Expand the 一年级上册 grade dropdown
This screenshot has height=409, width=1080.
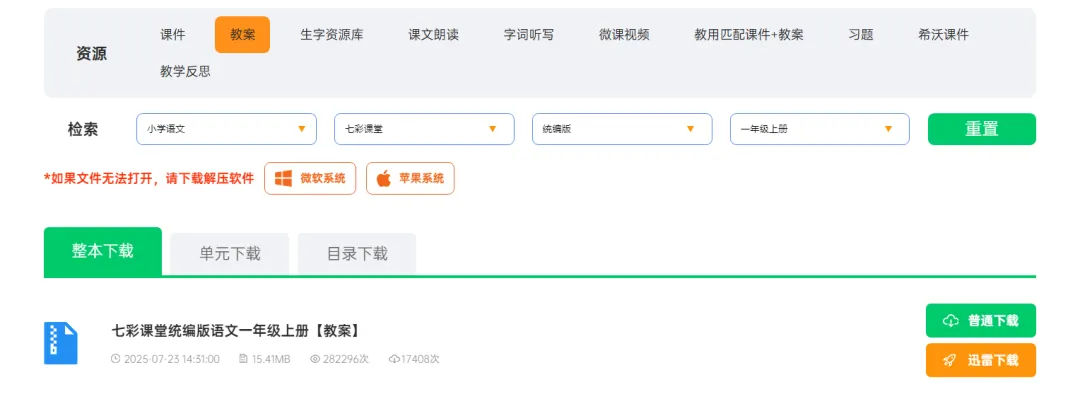tap(819, 129)
